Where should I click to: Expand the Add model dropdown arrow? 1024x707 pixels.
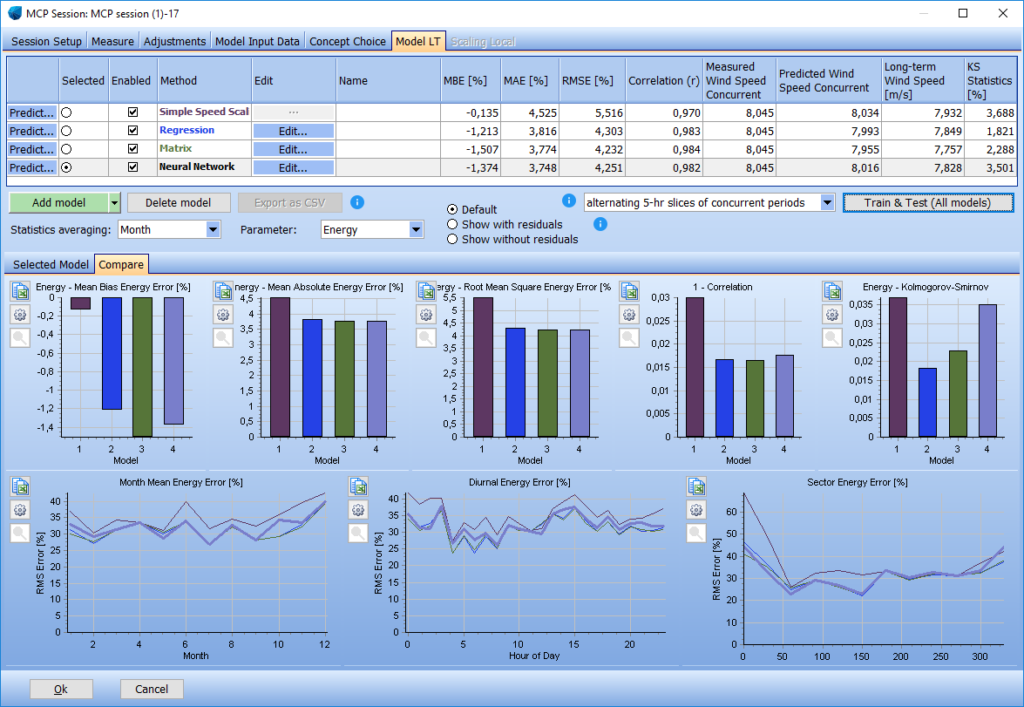(113, 202)
